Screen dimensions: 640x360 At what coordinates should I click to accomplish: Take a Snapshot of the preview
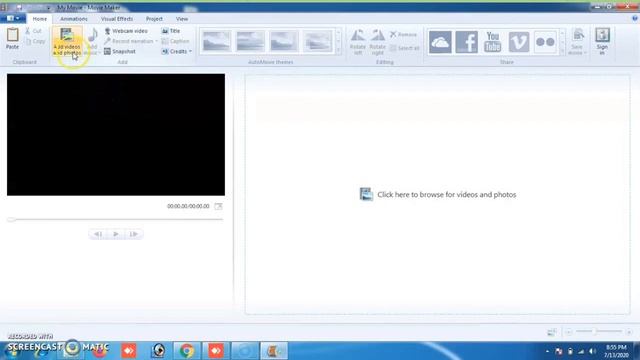tap(120, 51)
